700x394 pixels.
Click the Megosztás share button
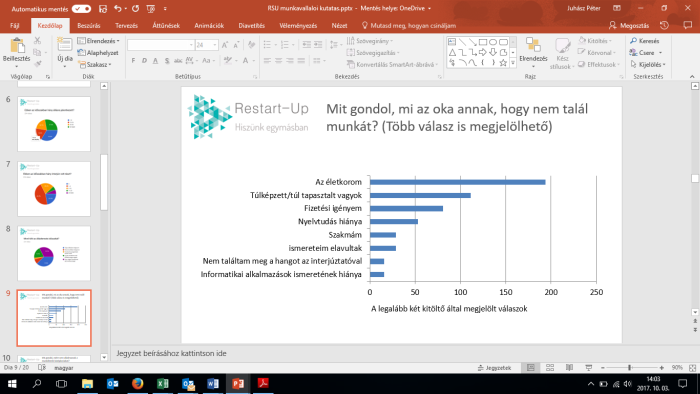click(629, 25)
